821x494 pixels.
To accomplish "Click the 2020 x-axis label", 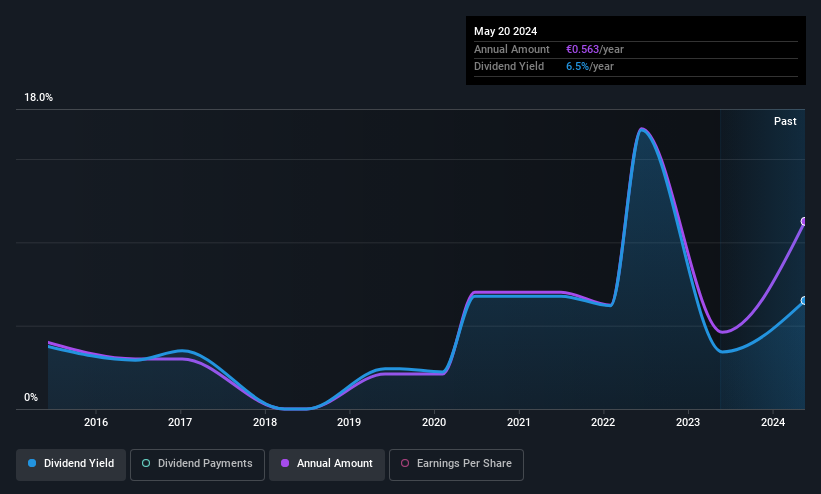I will [x=434, y=422].
